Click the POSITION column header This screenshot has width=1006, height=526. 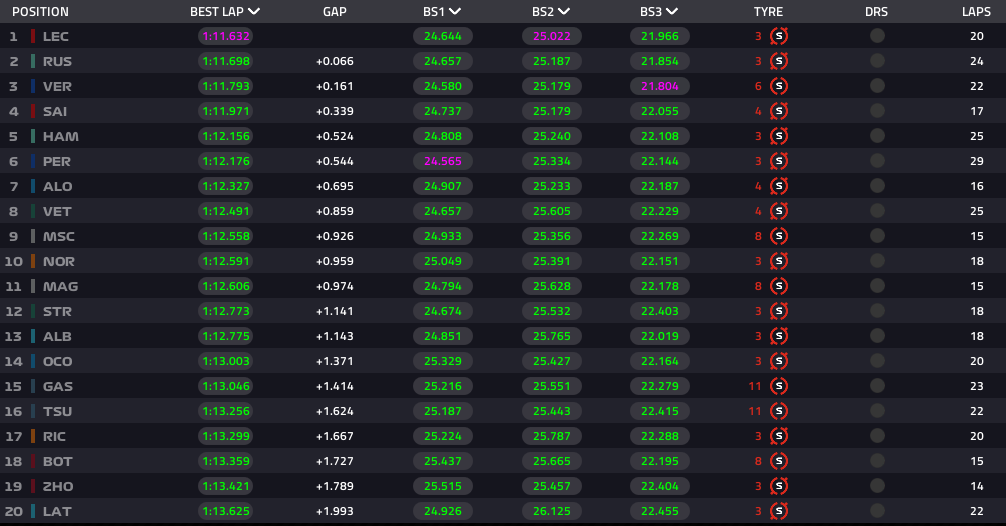[x=40, y=12]
